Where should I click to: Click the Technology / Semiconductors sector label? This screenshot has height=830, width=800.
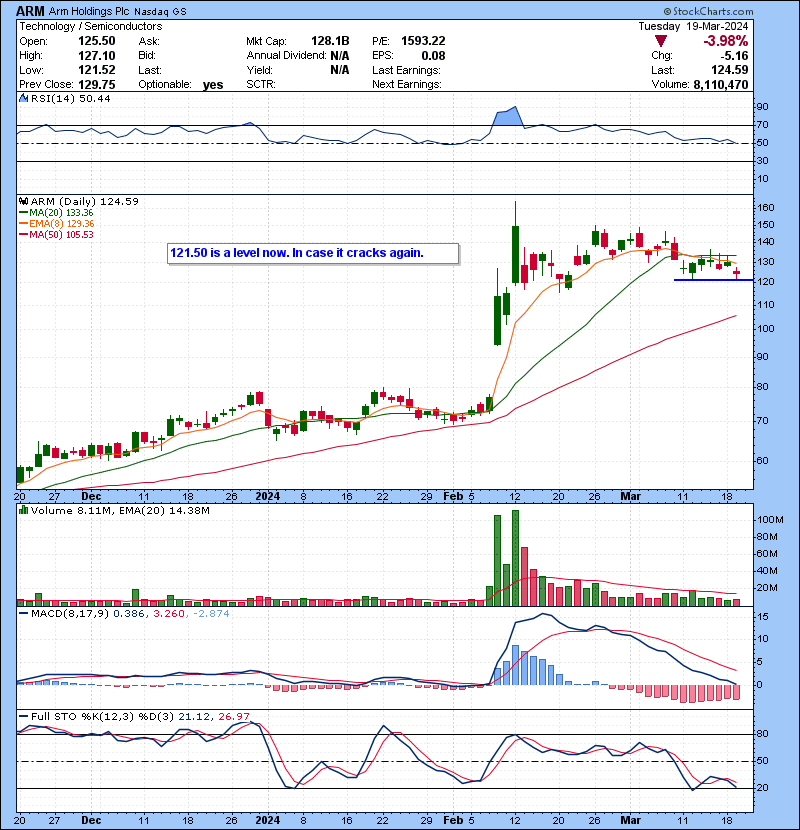91,26
